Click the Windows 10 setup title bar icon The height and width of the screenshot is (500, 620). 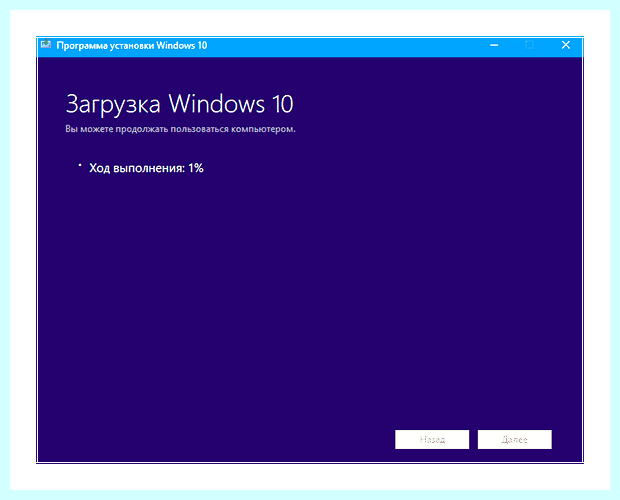point(46,44)
